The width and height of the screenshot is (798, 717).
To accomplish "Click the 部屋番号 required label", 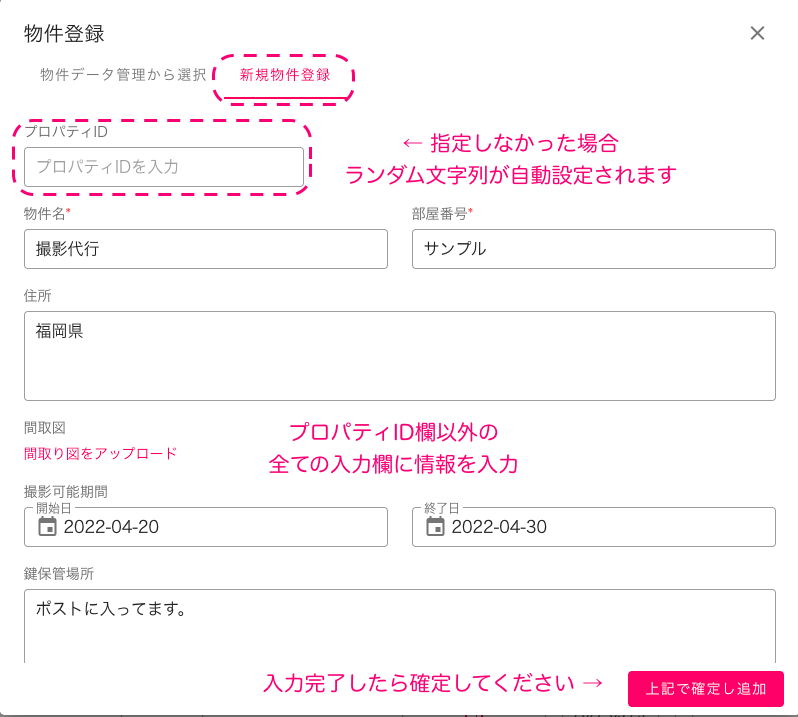I will 442,214.
